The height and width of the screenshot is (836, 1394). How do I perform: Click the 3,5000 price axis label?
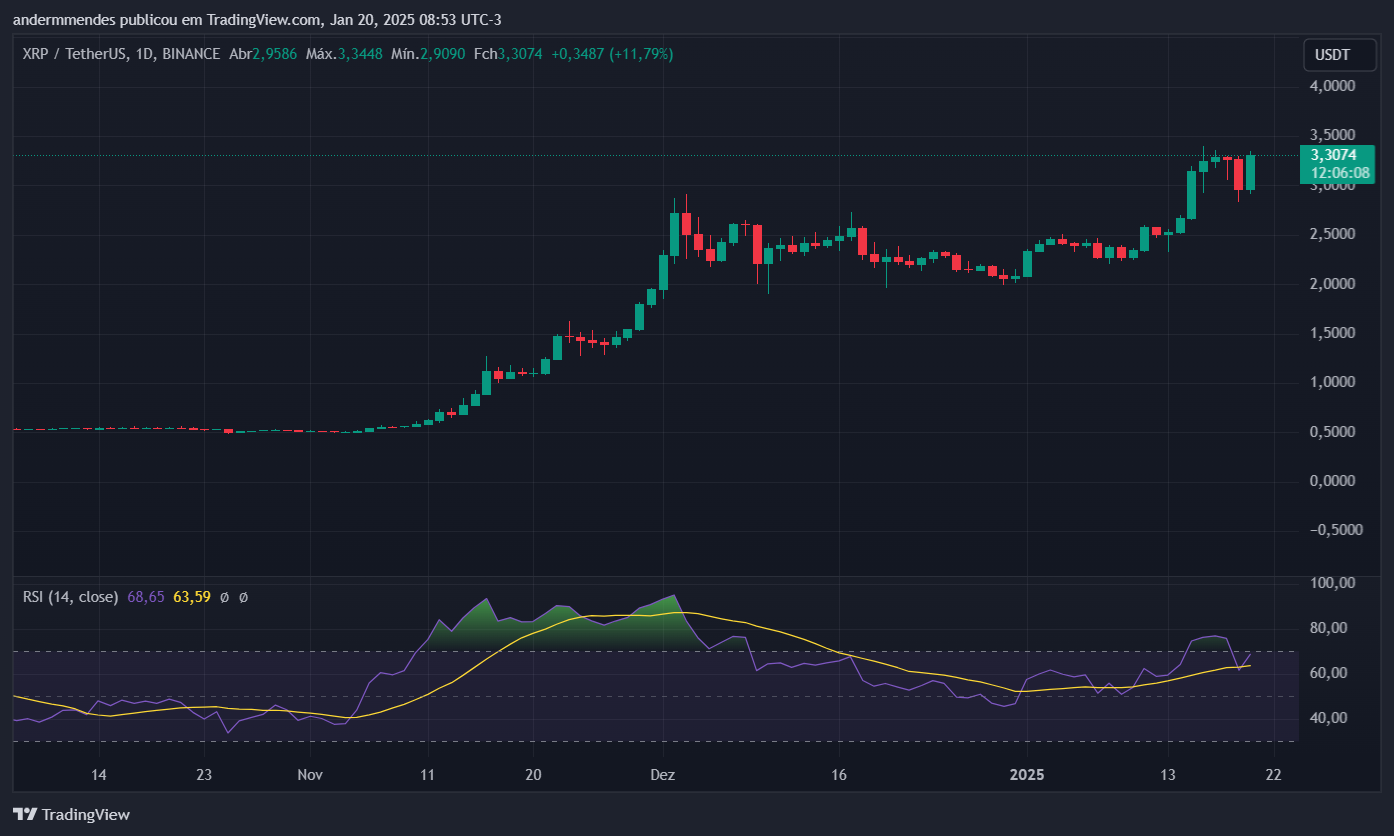[1333, 135]
